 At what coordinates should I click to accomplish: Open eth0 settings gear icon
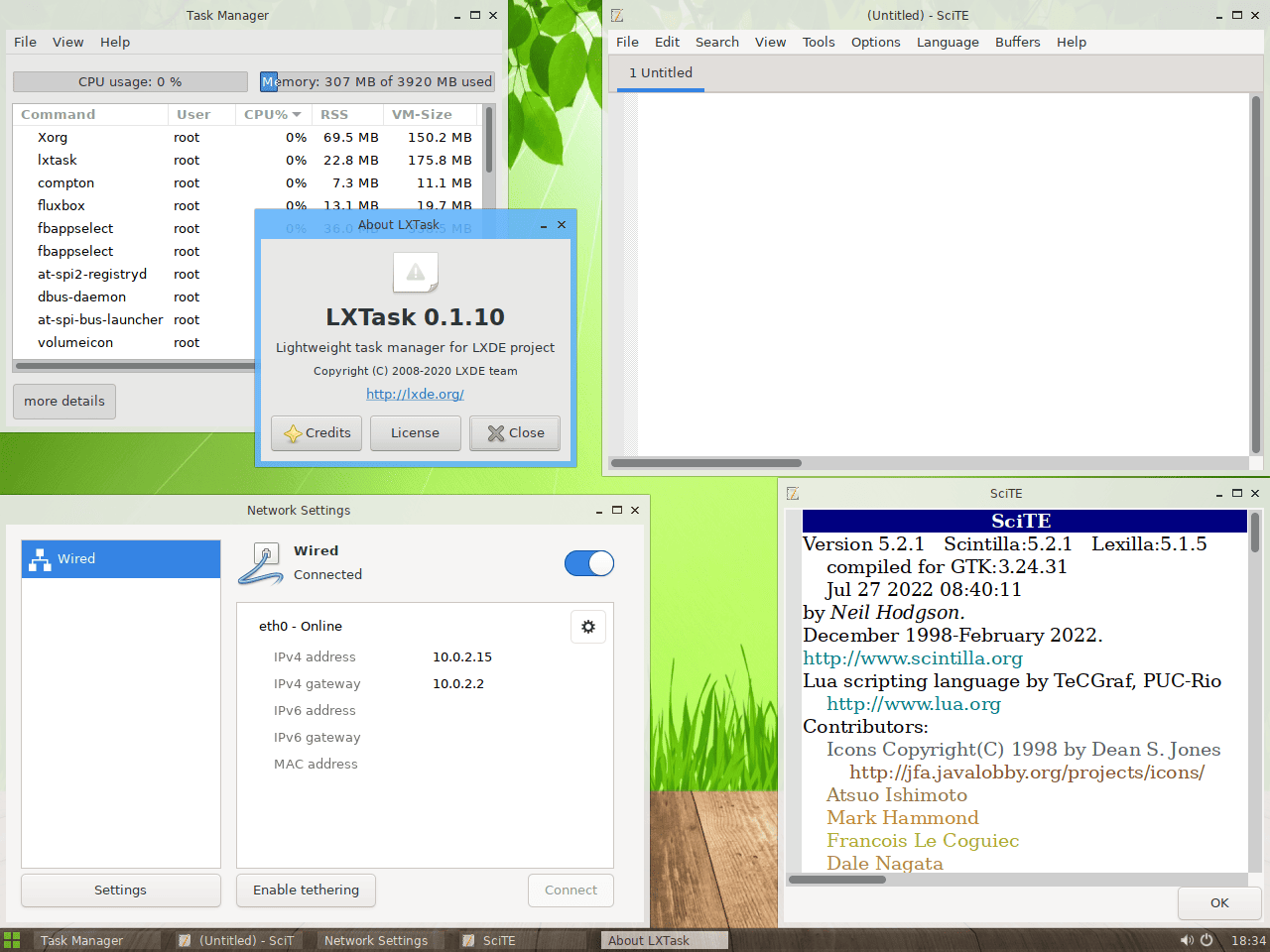tap(588, 627)
